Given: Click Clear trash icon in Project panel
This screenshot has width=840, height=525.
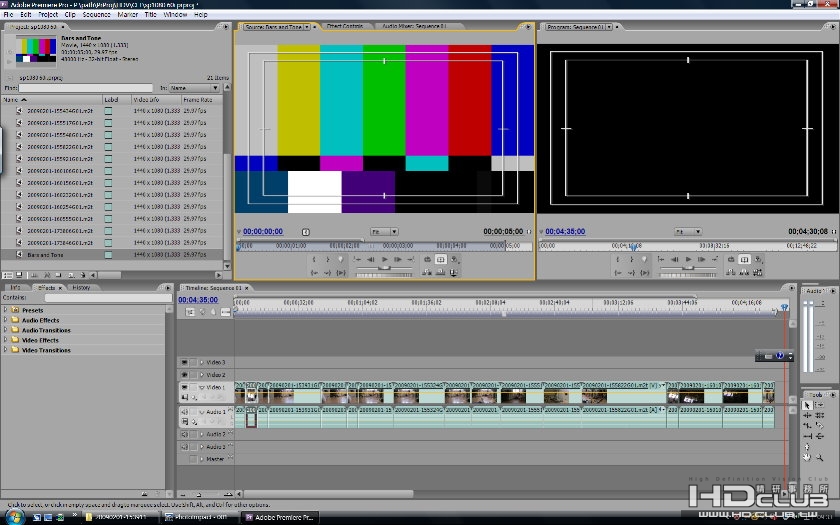Looking at the screenshot, I should pos(83,275).
